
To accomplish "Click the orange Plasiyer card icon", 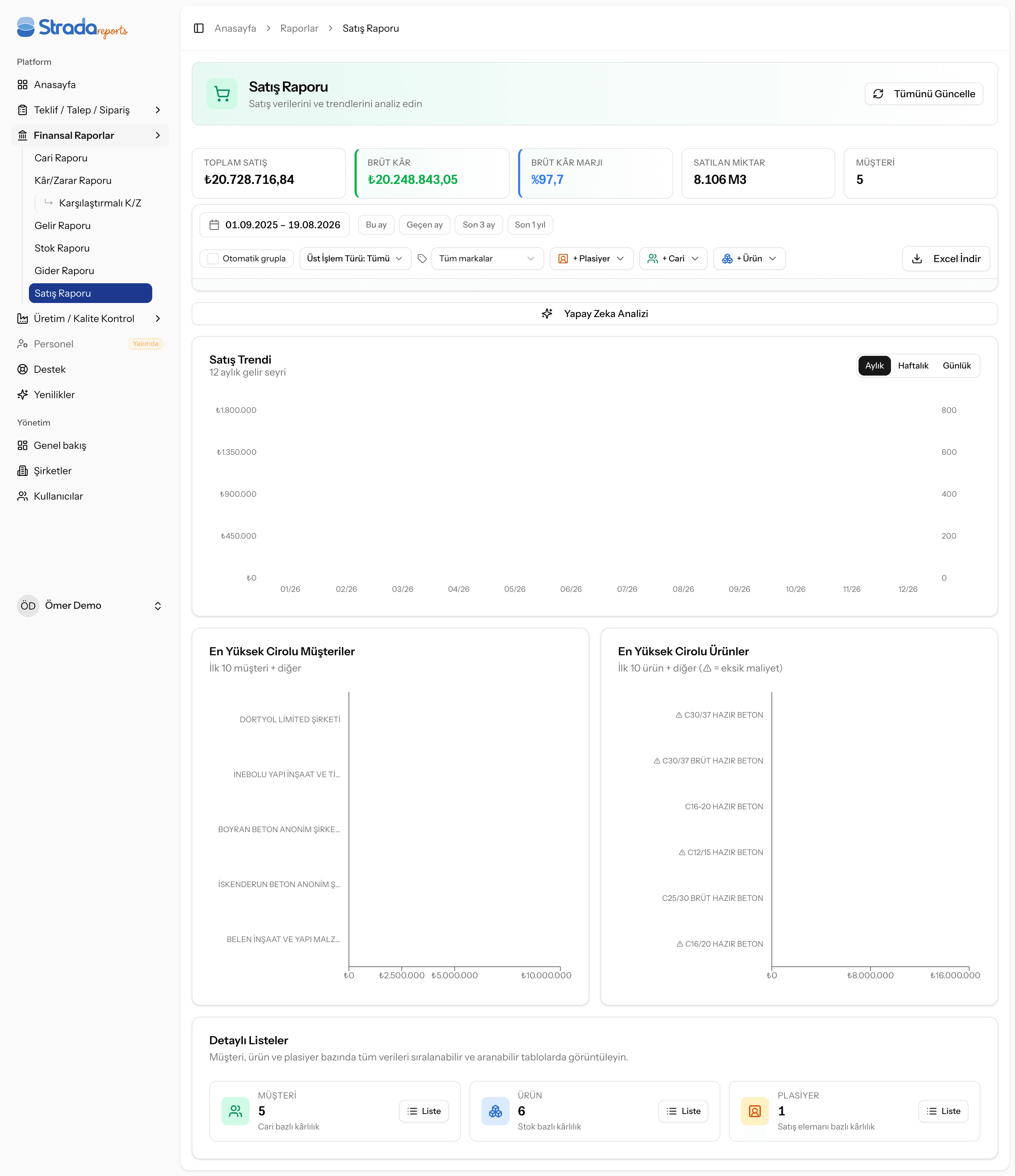I will coord(755,1111).
